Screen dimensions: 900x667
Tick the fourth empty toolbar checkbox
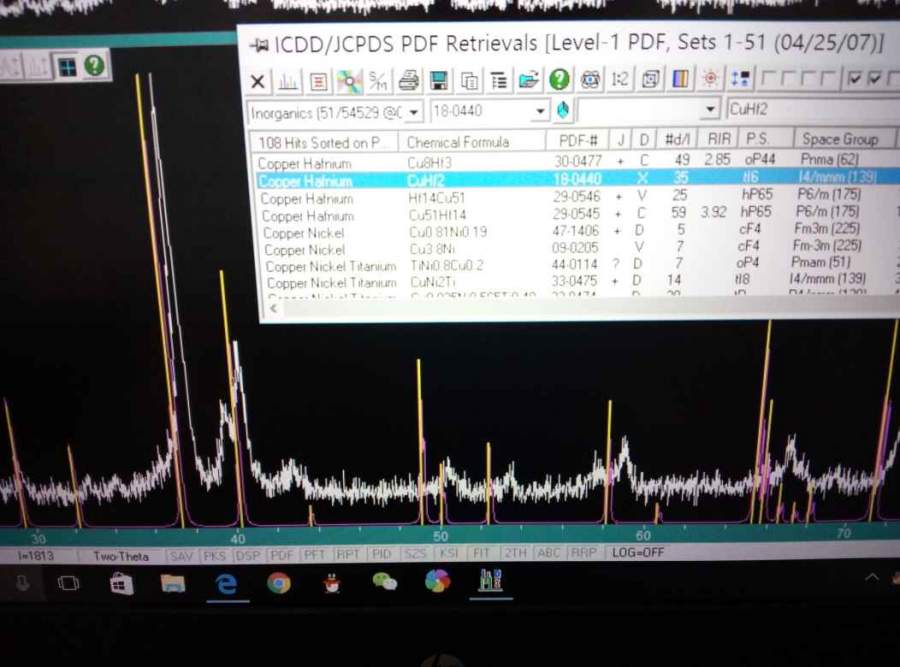827,77
